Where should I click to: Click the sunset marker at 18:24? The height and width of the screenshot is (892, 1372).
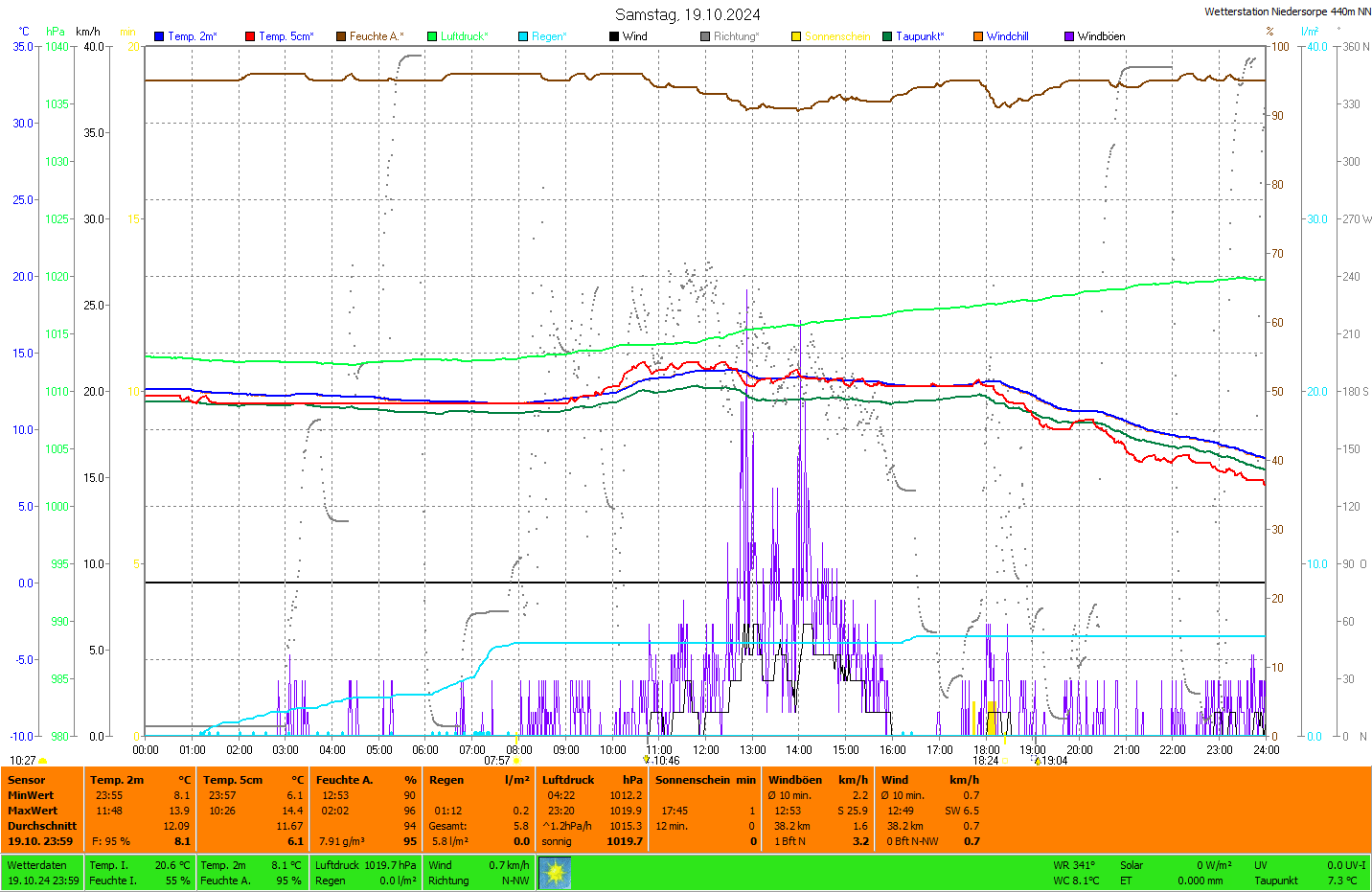pos(1004,761)
